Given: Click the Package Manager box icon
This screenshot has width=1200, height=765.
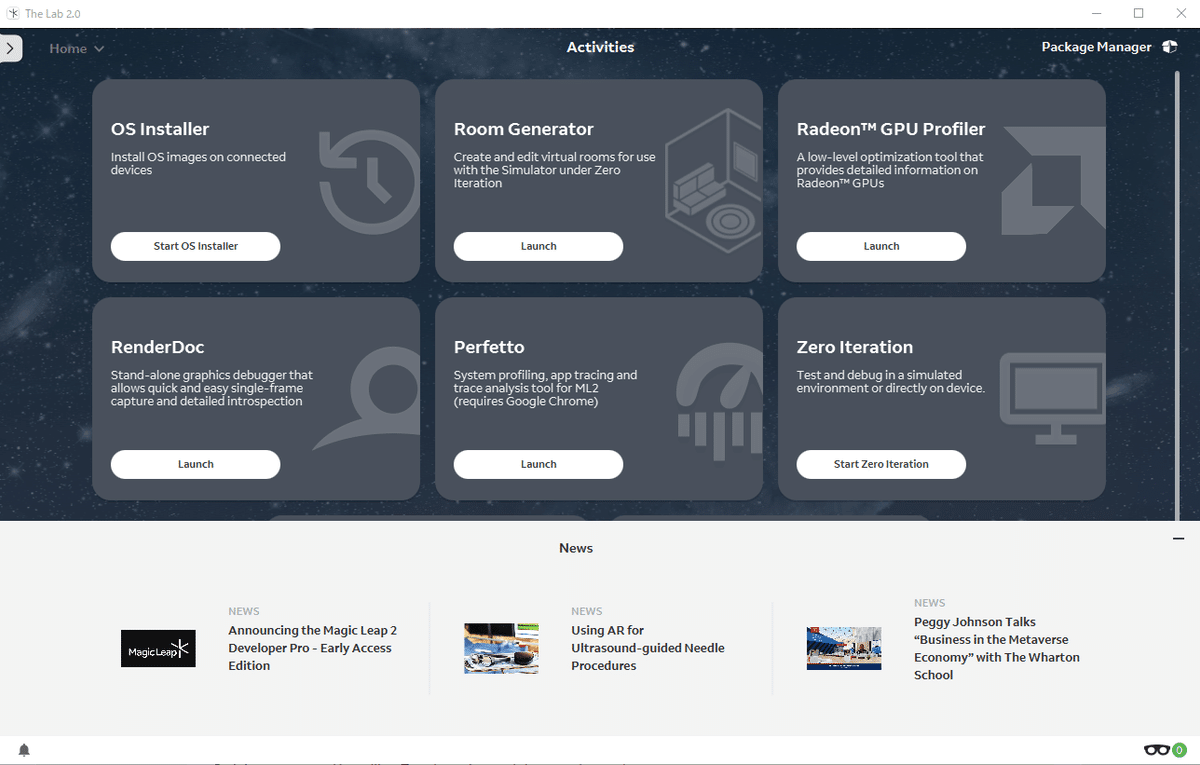Looking at the screenshot, I should (1170, 47).
